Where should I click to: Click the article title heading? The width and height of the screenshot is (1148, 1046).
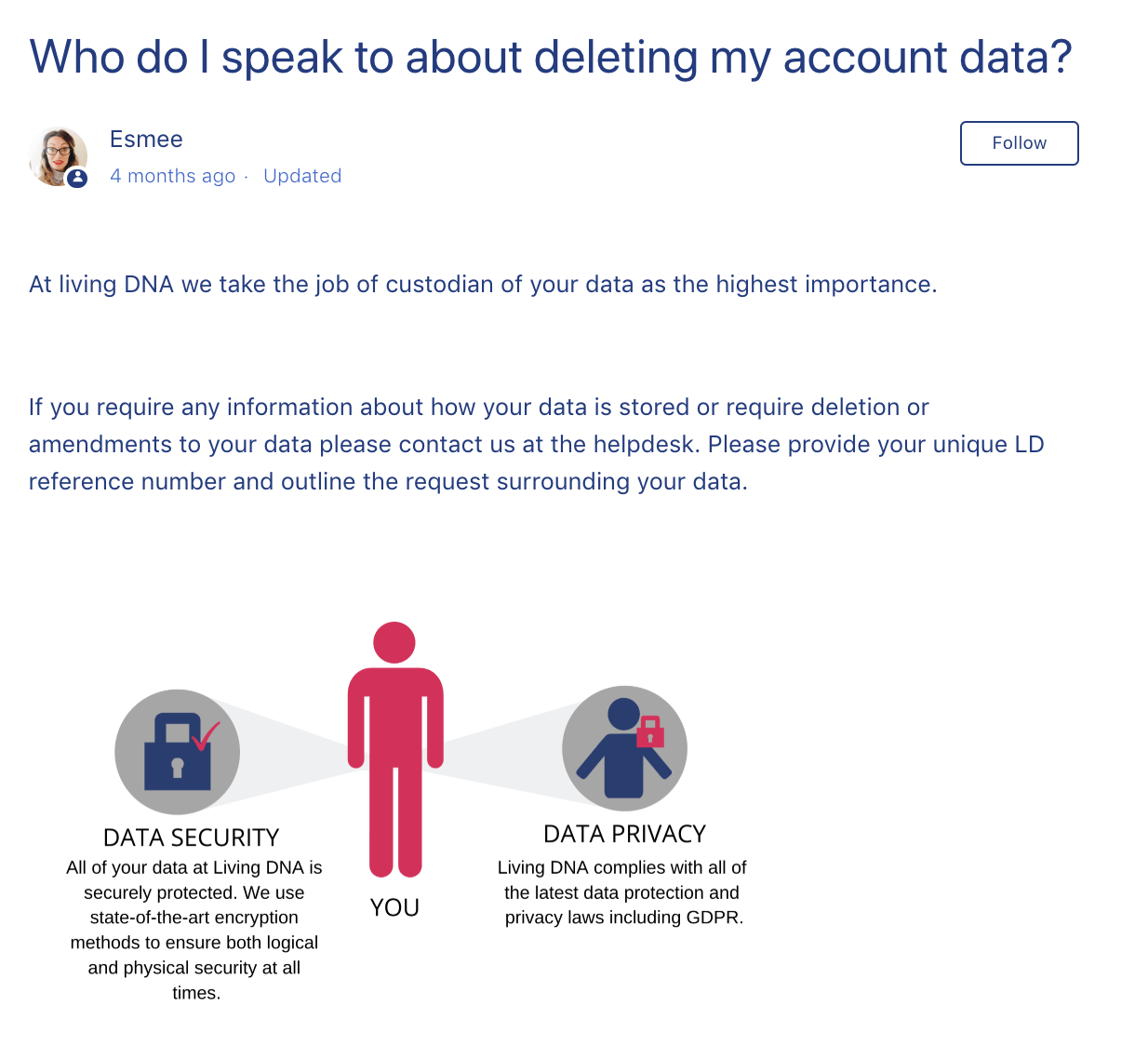551,57
